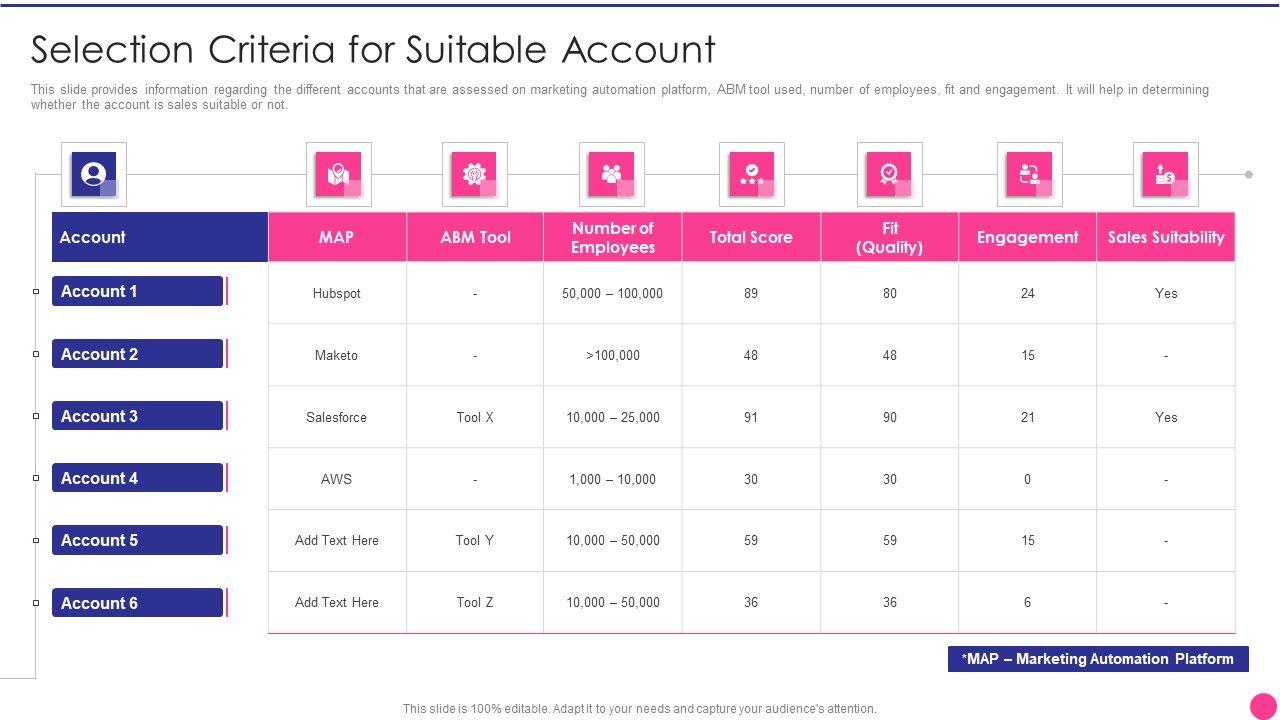Viewport: 1280px width, 720px height.
Task: Click the map pin icon above MAP
Action: pyautogui.click(x=338, y=174)
